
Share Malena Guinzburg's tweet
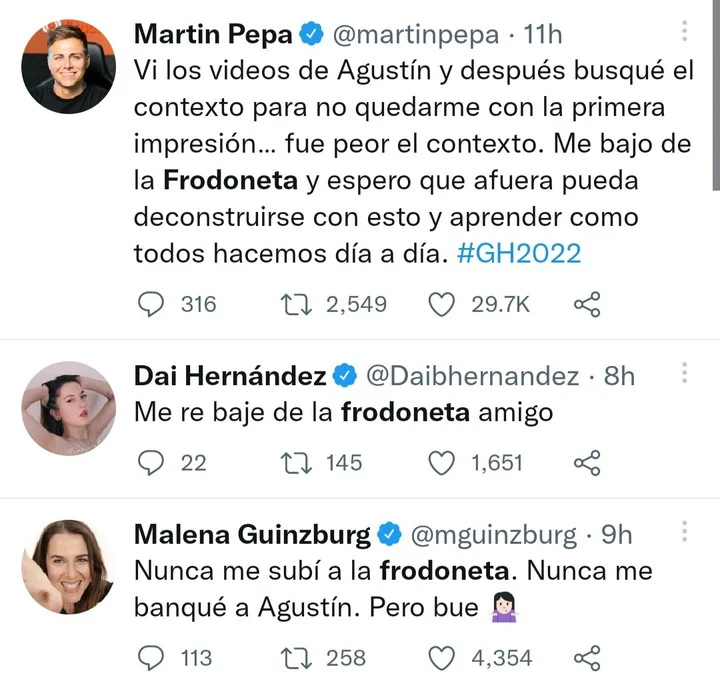click(587, 657)
